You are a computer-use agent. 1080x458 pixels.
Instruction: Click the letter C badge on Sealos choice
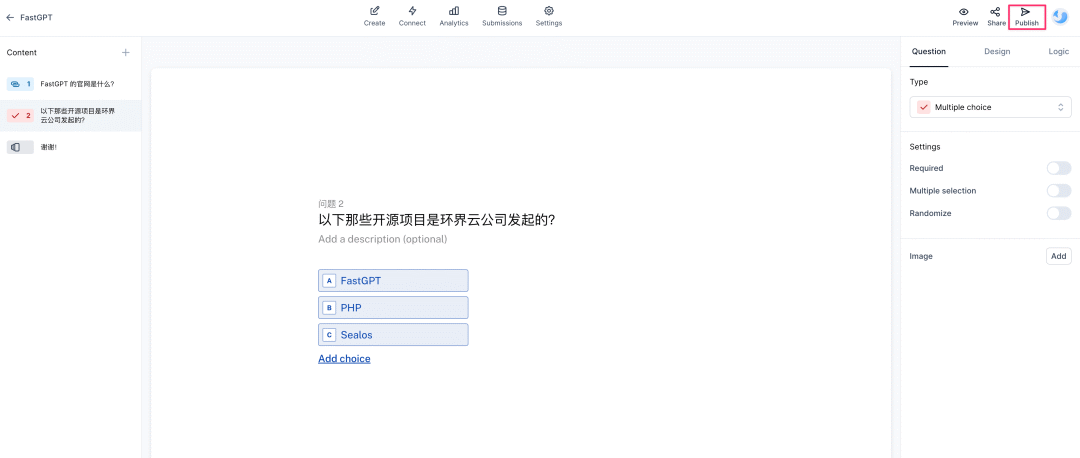(x=329, y=335)
